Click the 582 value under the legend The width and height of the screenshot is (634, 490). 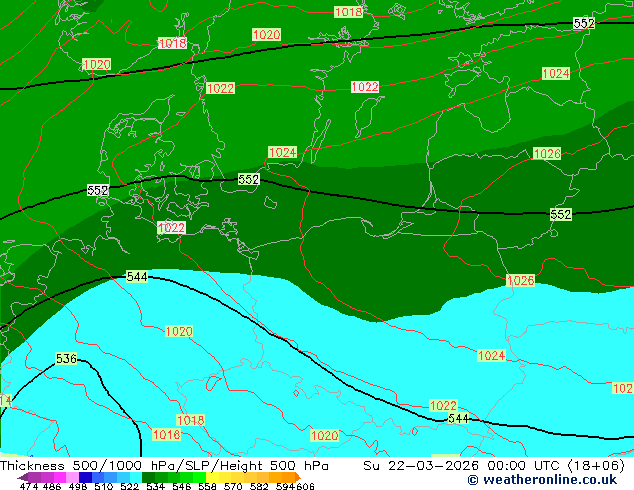coord(259,486)
